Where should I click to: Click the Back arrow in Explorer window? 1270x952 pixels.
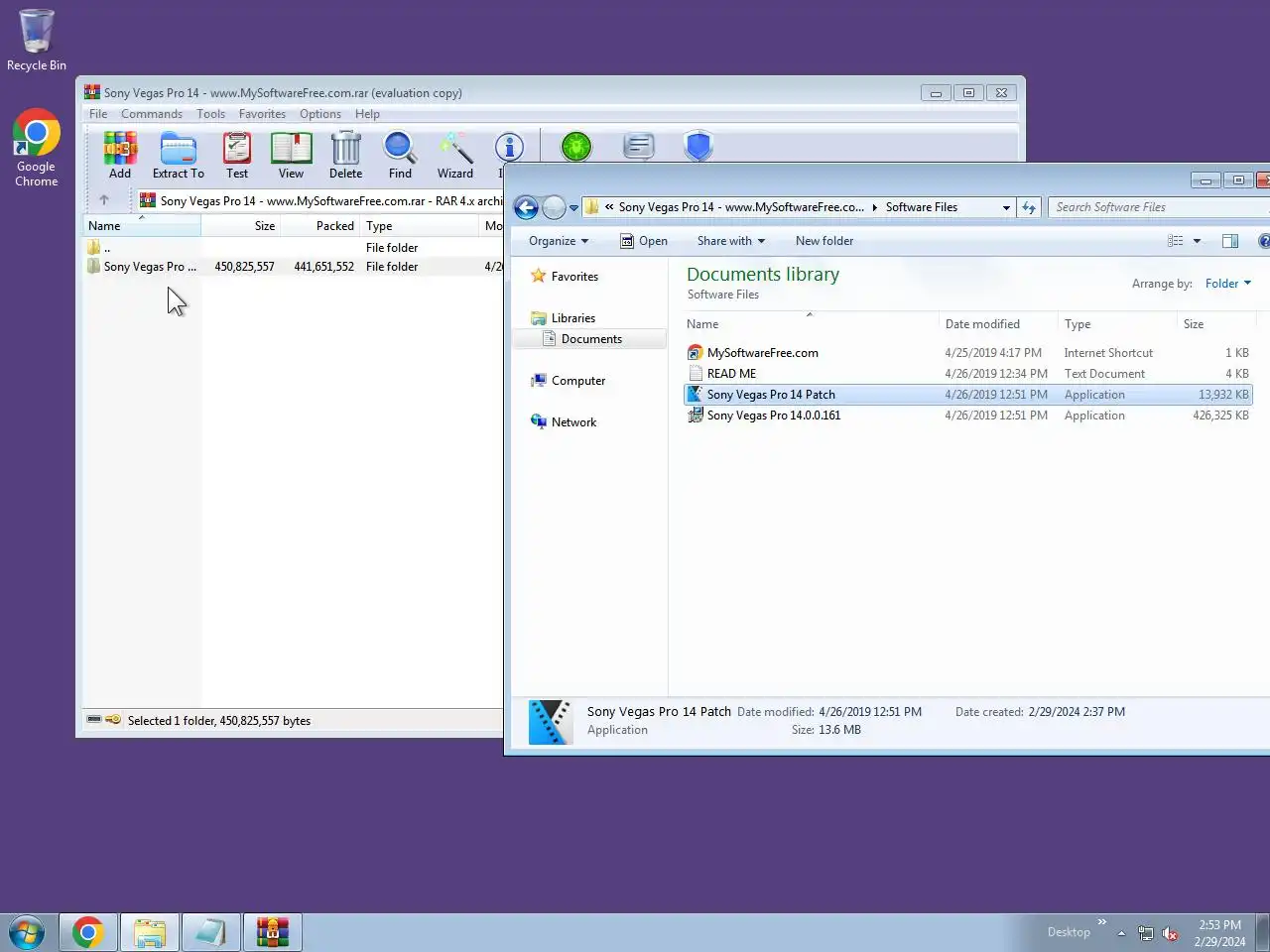click(526, 207)
